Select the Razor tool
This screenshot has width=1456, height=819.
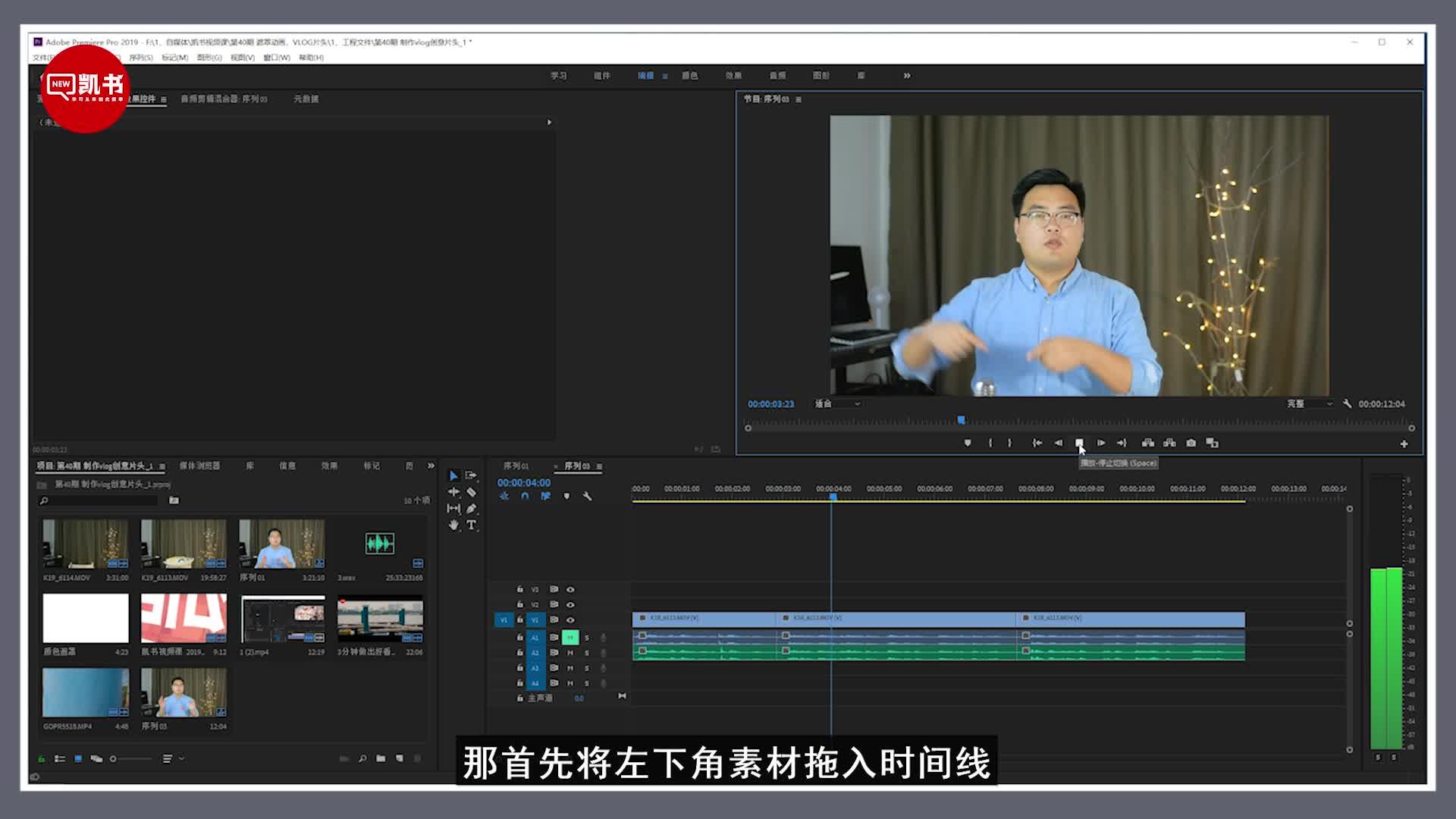[x=471, y=492]
